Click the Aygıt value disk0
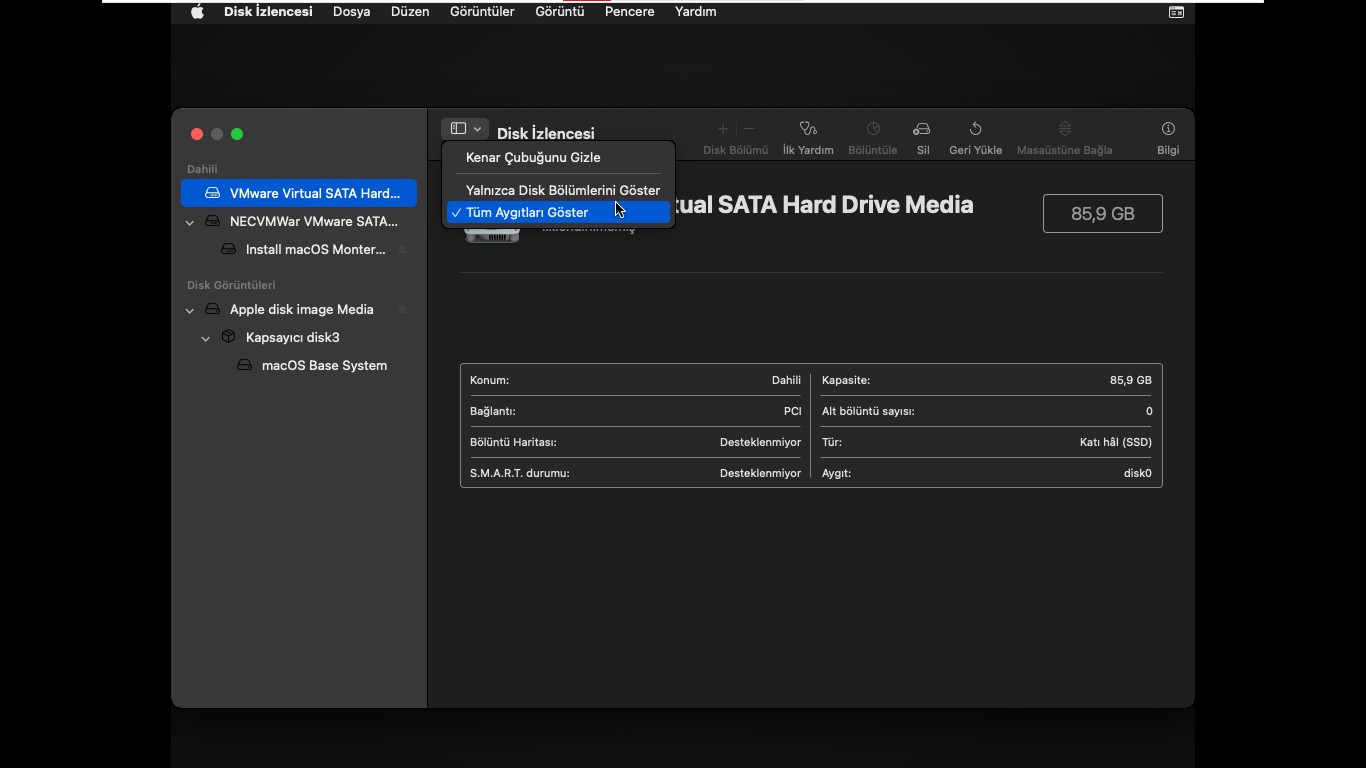Image resolution: width=1366 pixels, height=768 pixels. [x=1138, y=473]
